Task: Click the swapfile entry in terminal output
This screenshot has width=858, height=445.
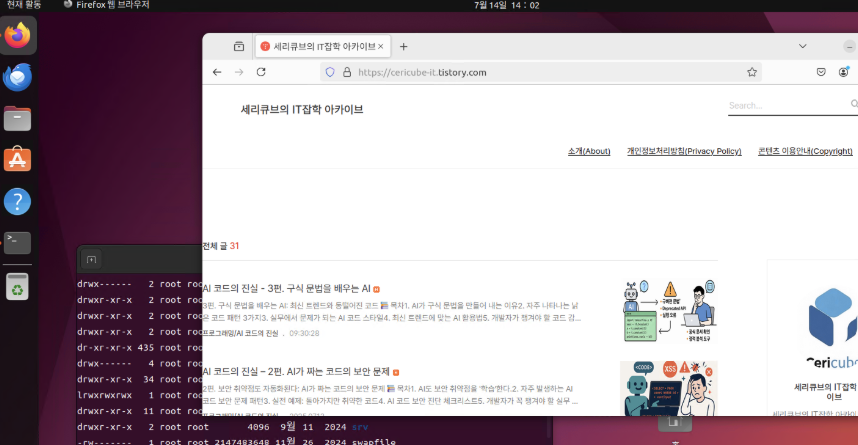Action: (374, 441)
